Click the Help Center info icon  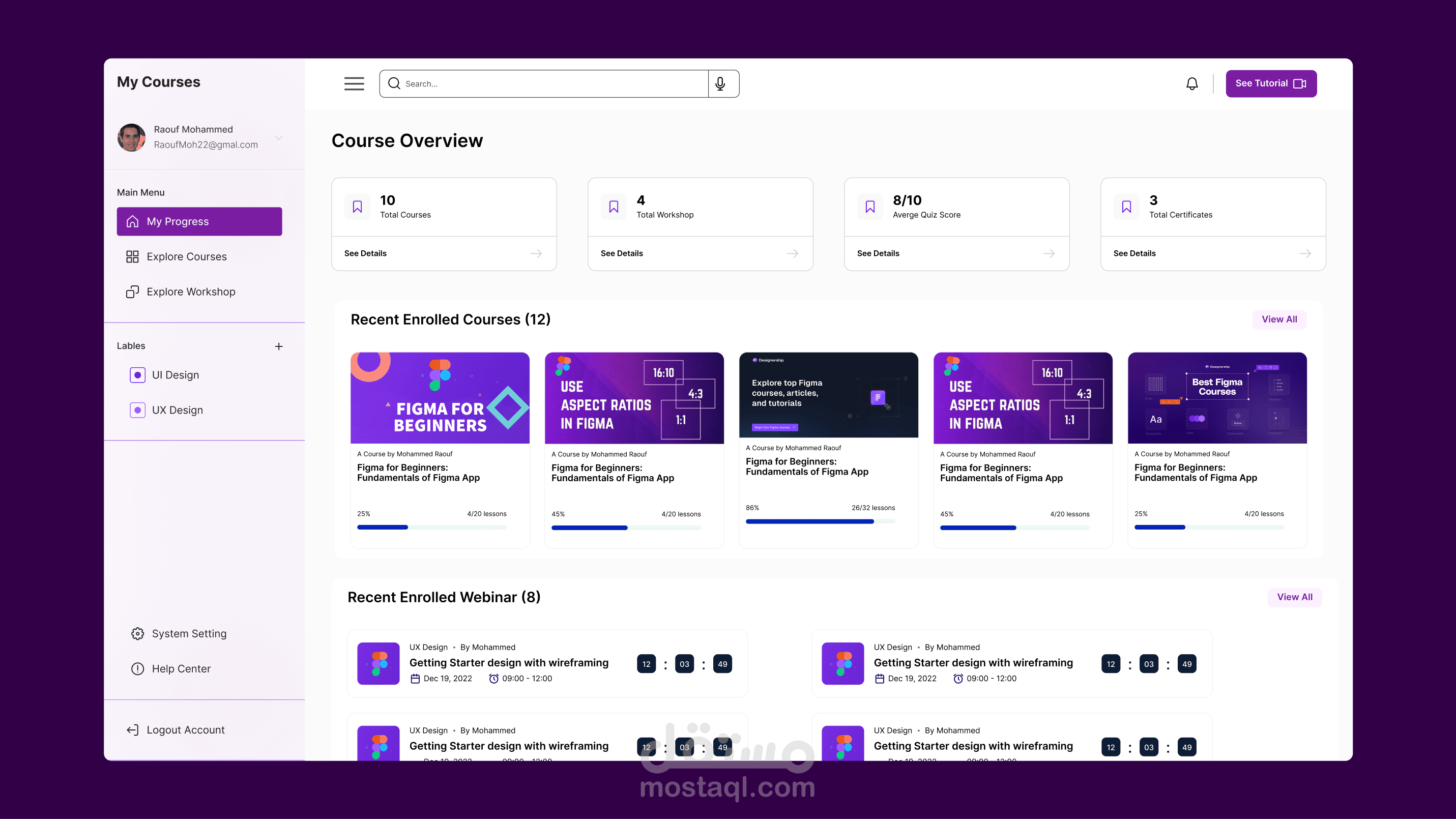(x=137, y=668)
